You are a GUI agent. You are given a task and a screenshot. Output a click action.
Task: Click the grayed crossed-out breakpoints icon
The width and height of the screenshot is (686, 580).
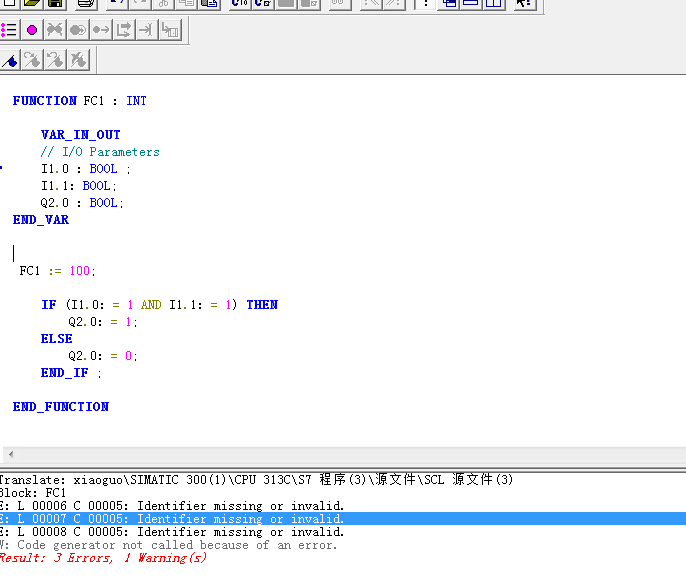tap(55, 30)
